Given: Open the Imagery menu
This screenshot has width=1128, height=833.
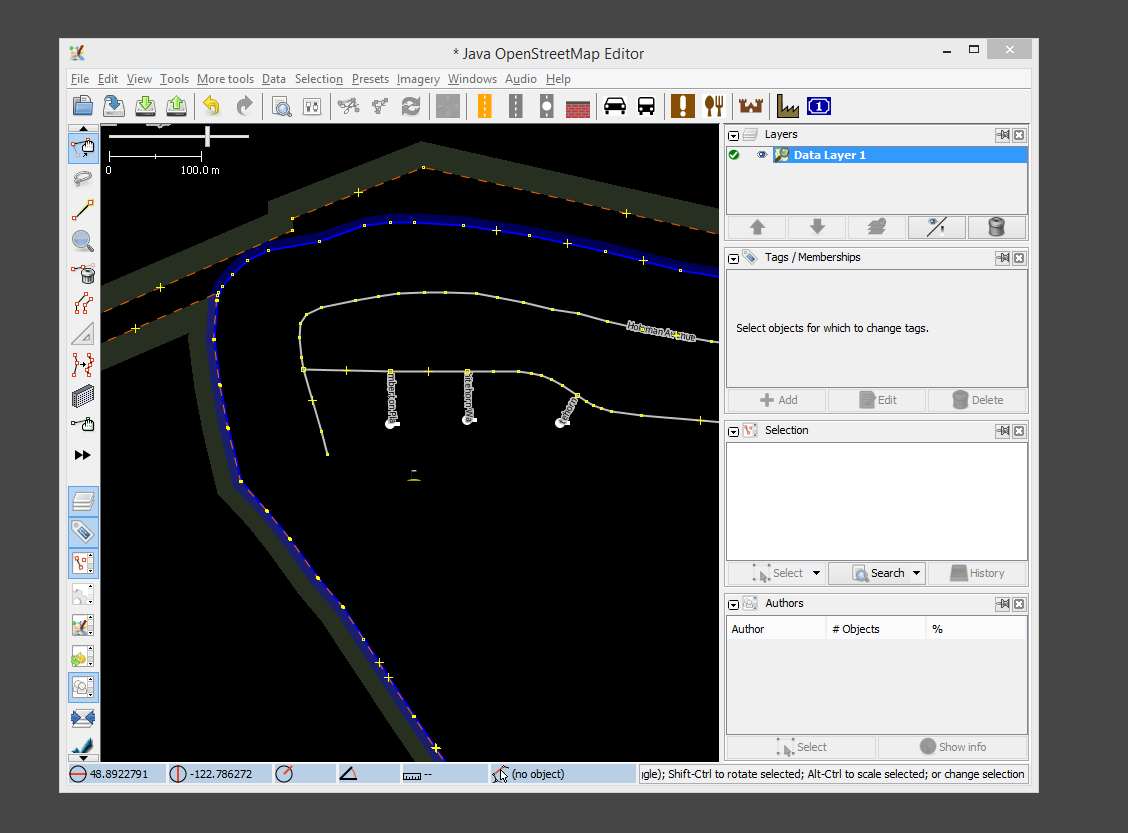Looking at the screenshot, I should pyautogui.click(x=418, y=79).
